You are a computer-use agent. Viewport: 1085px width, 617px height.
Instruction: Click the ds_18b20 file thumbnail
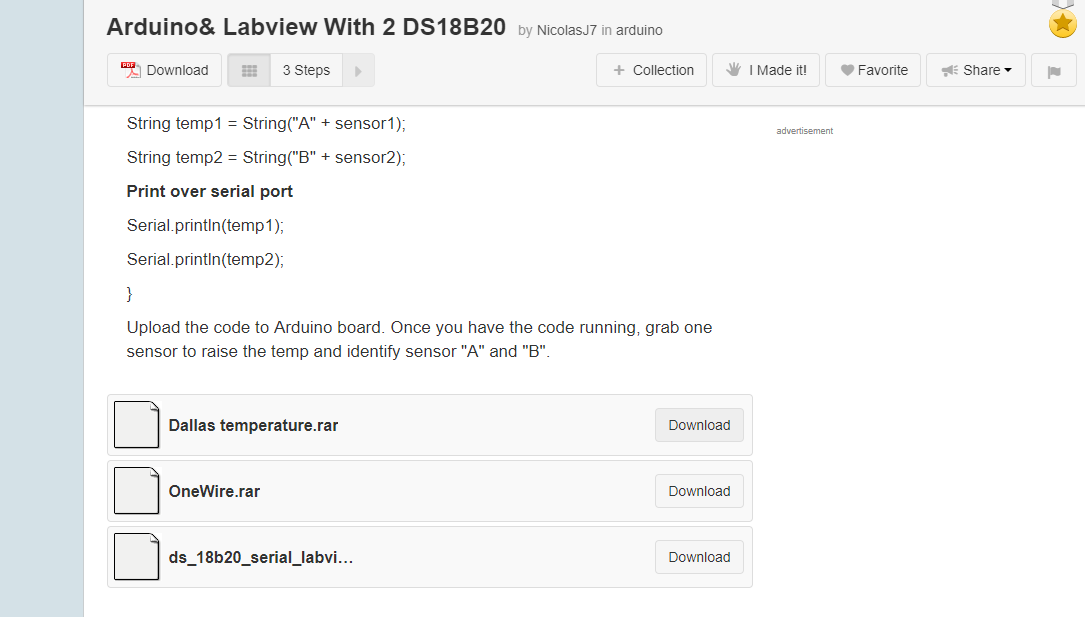click(x=136, y=556)
